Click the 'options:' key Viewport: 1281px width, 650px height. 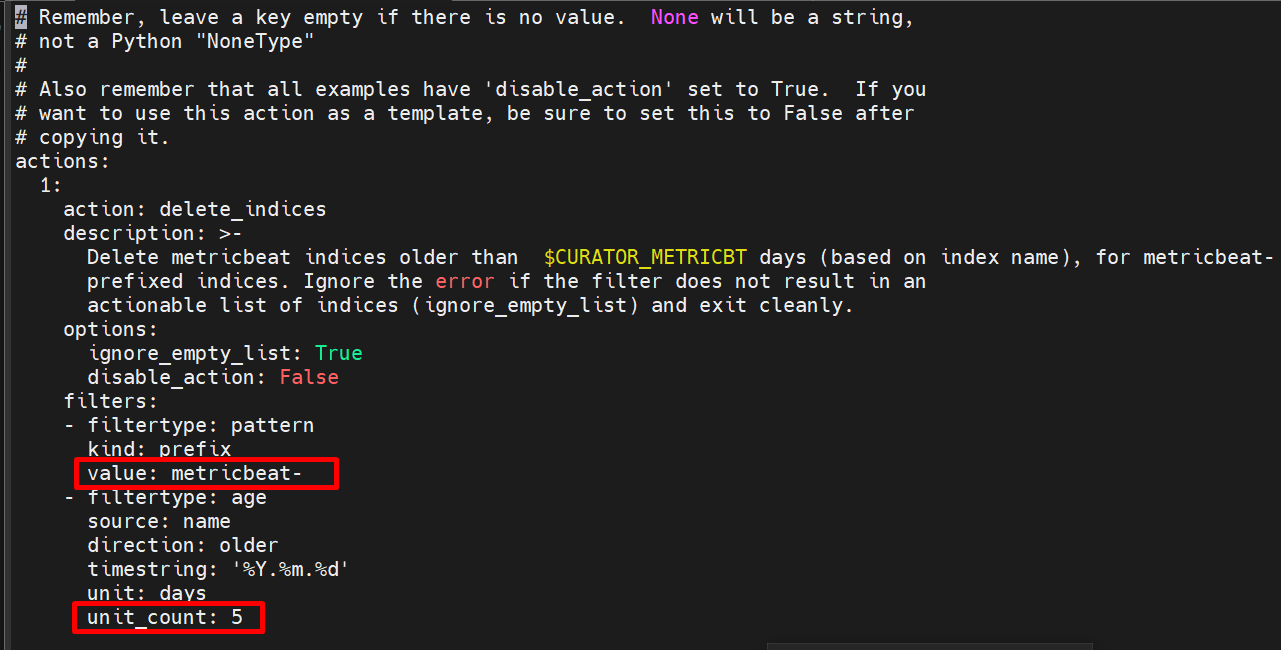(x=110, y=329)
